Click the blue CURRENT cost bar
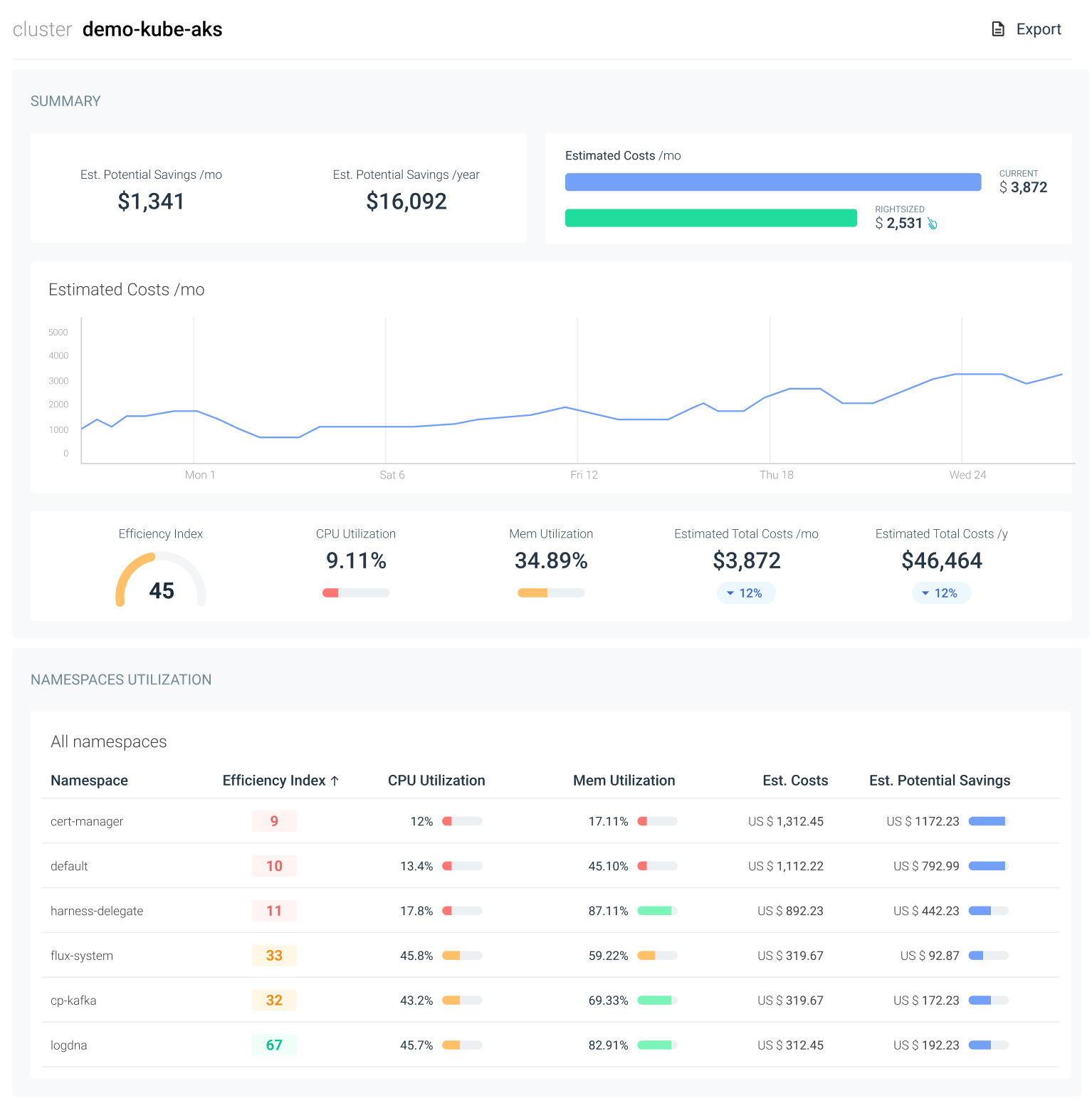The width and height of the screenshot is (1092, 1101). coord(773,182)
